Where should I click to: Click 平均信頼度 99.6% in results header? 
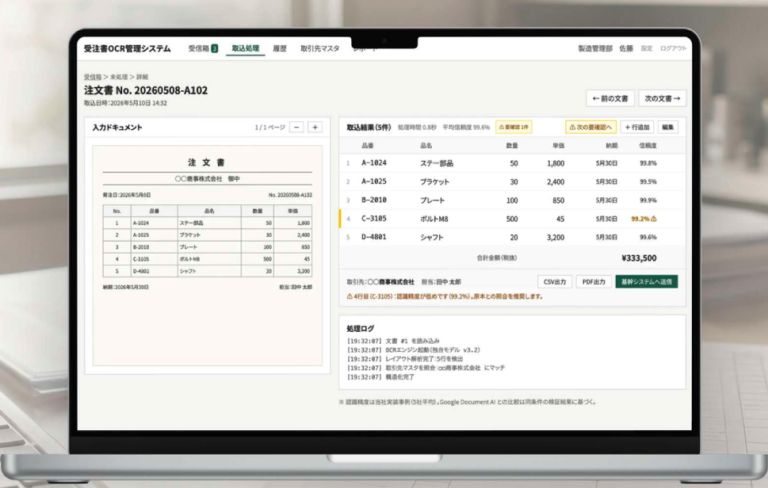pyautogui.click(x=466, y=127)
